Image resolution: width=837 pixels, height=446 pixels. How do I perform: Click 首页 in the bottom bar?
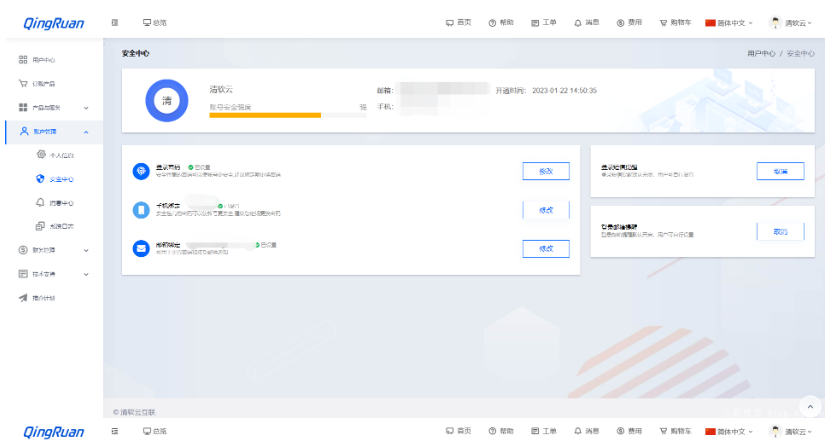click(459, 431)
